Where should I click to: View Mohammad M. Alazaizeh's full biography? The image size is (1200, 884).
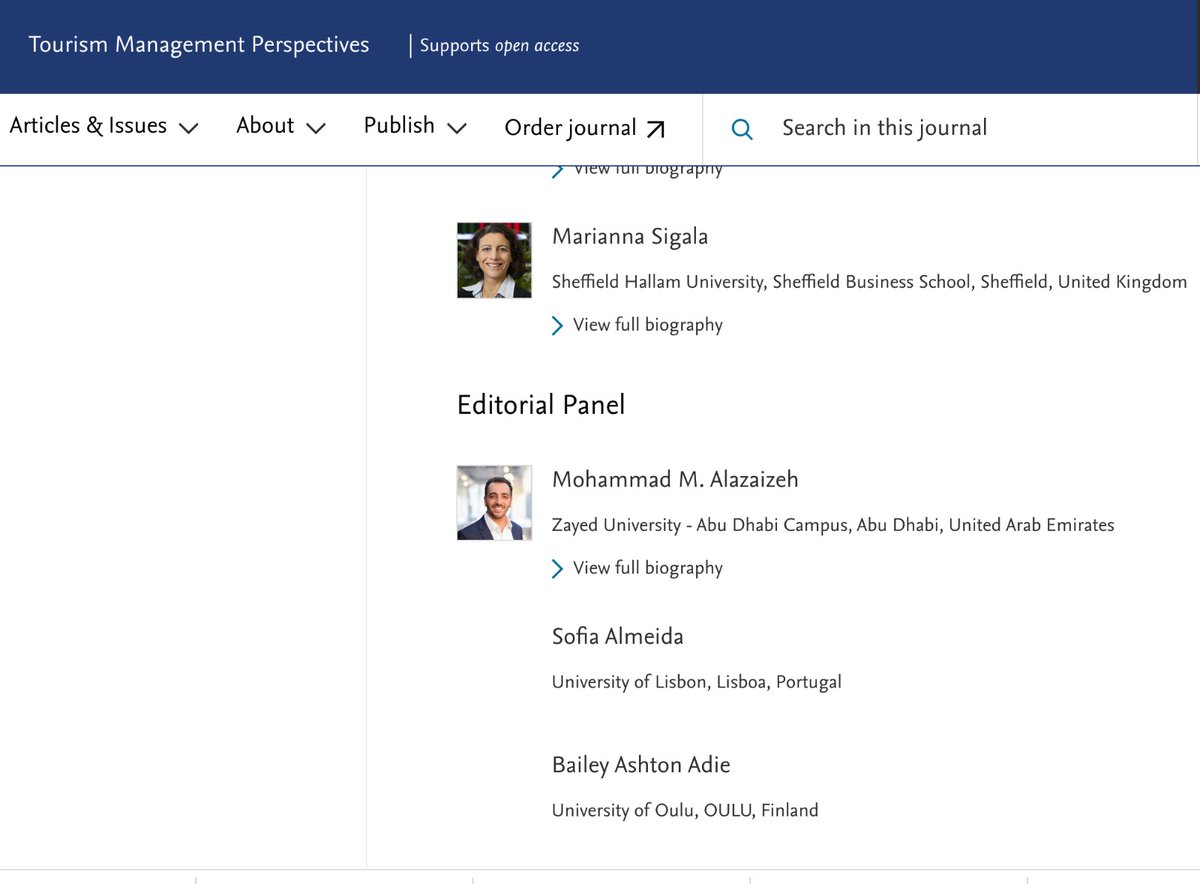pyautogui.click(x=647, y=568)
